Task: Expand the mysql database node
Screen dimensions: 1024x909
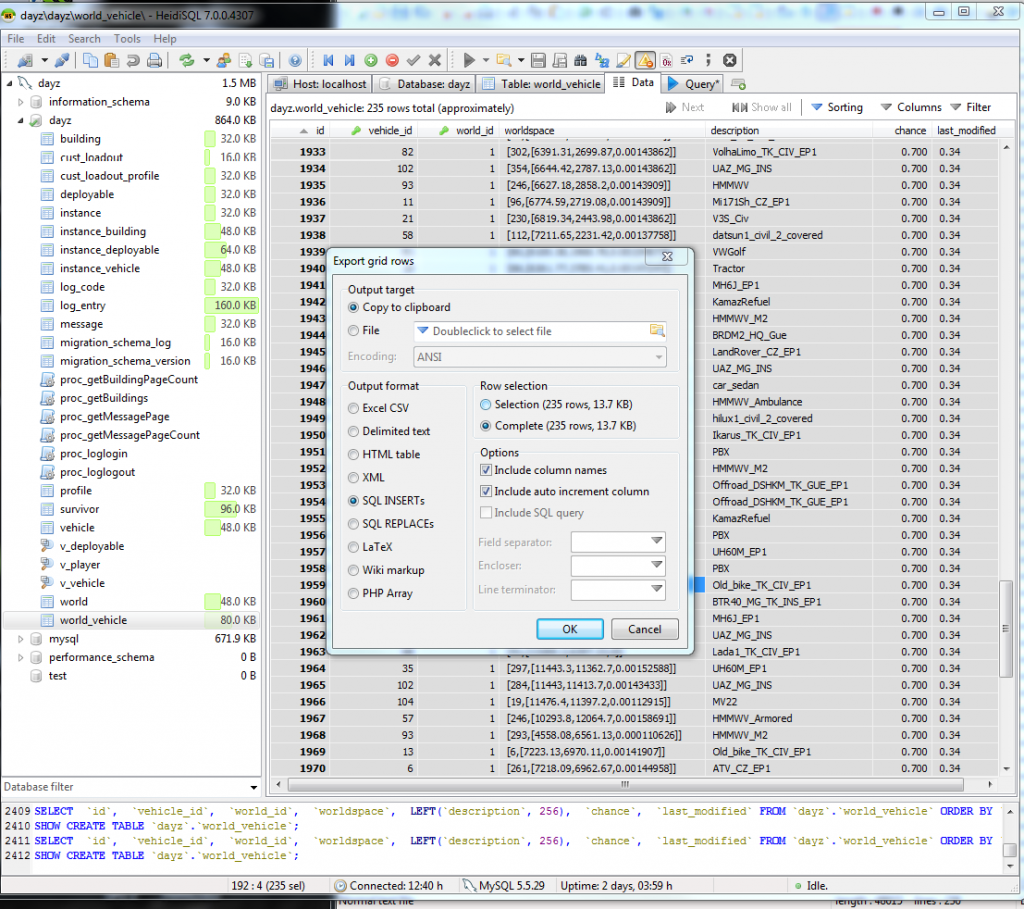Action: [20, 639]
